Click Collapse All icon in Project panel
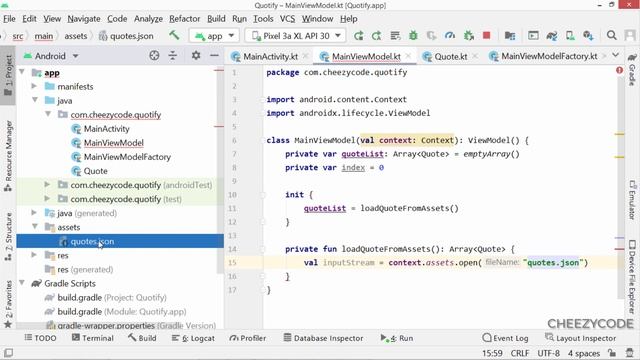 [173, 56]
